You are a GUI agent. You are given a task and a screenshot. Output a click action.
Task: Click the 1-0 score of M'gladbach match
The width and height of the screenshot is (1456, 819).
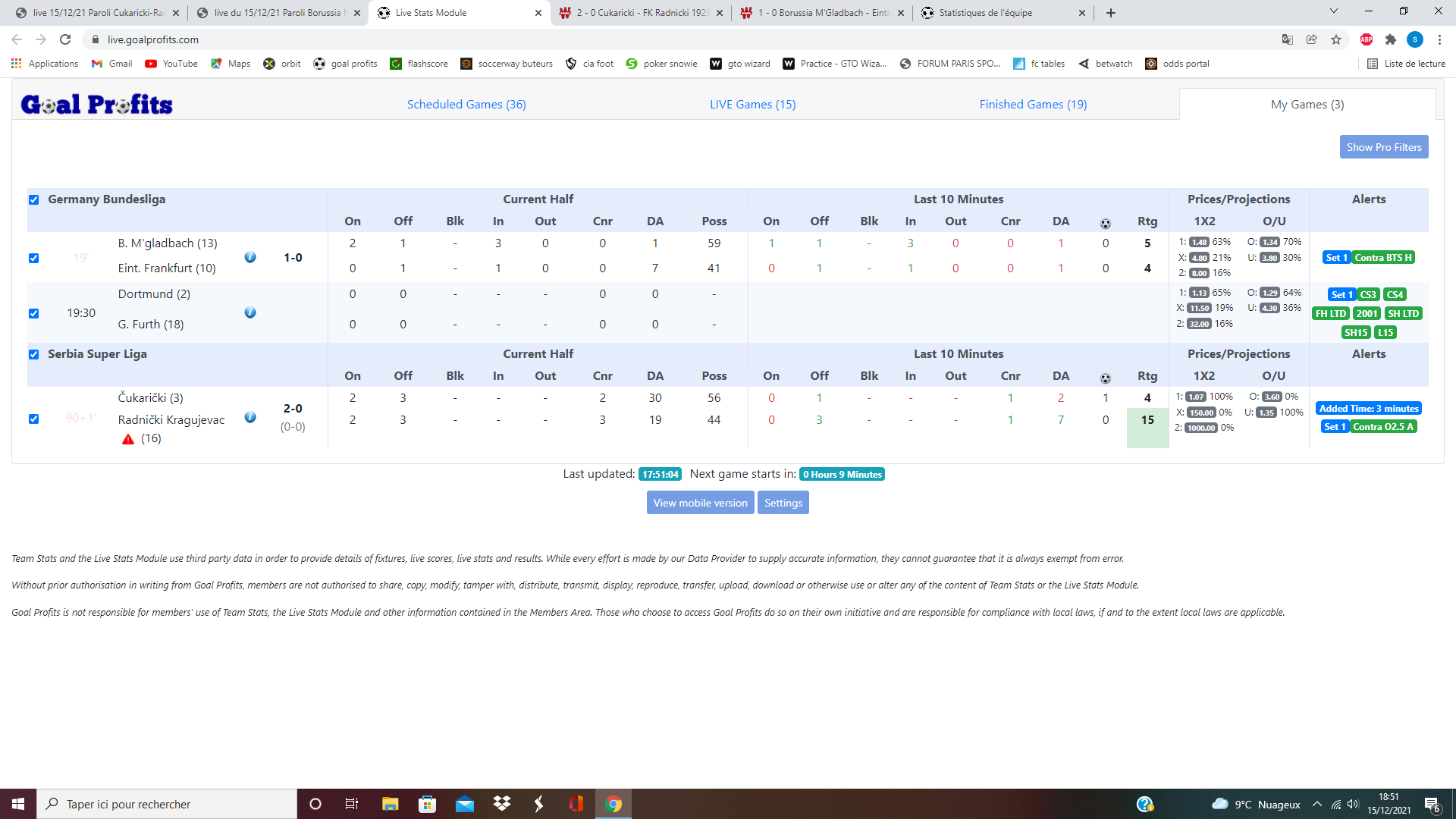click(293, 258)
